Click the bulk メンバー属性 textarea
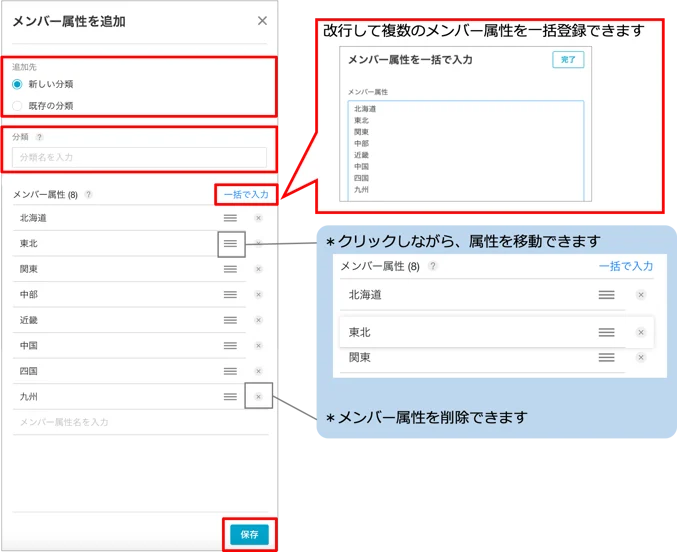Screen dimensions: 677x552 466,151
